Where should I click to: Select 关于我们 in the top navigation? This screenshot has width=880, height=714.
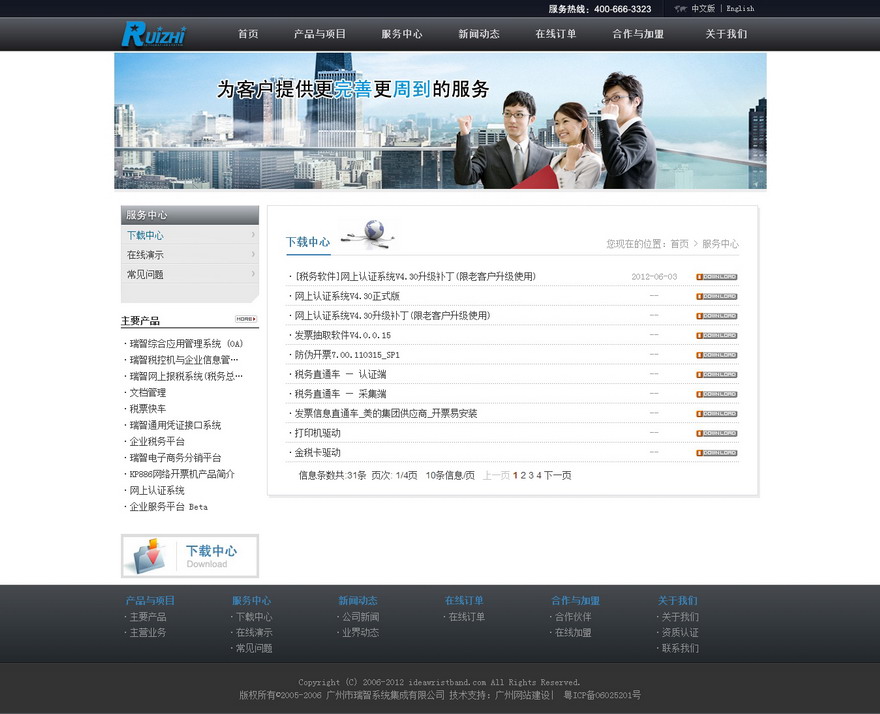coord(726,34)
